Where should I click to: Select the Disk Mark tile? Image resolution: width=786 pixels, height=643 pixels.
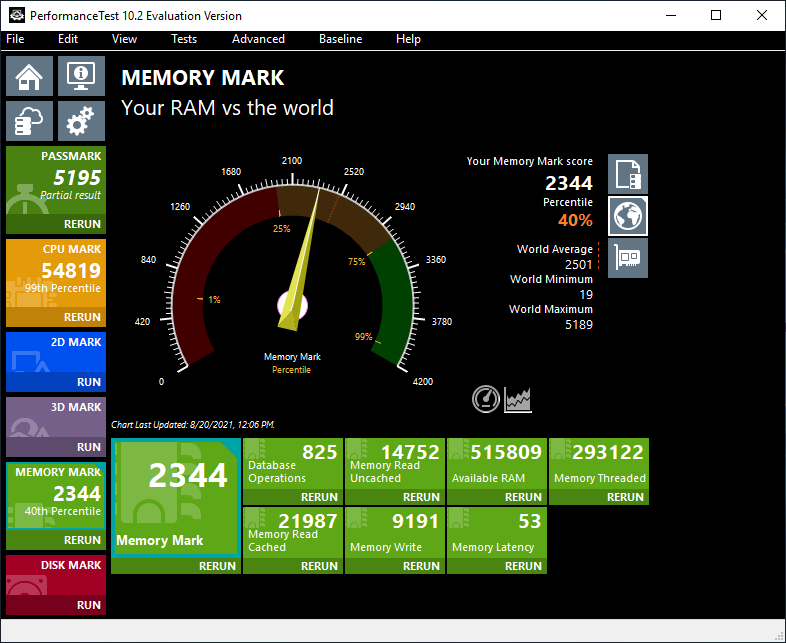coord(56,575)
